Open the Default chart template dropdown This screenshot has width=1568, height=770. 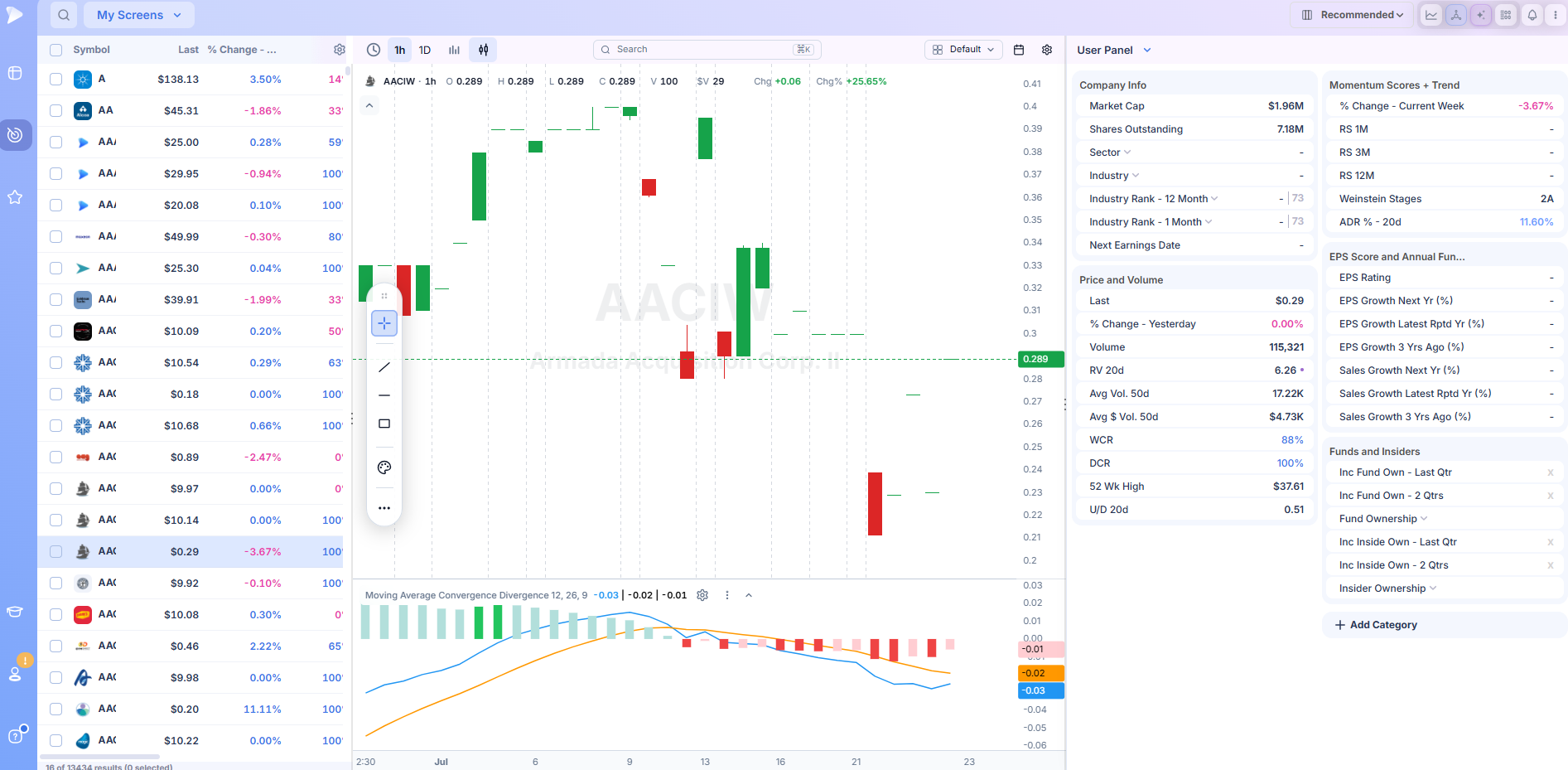tap(963, 50)
